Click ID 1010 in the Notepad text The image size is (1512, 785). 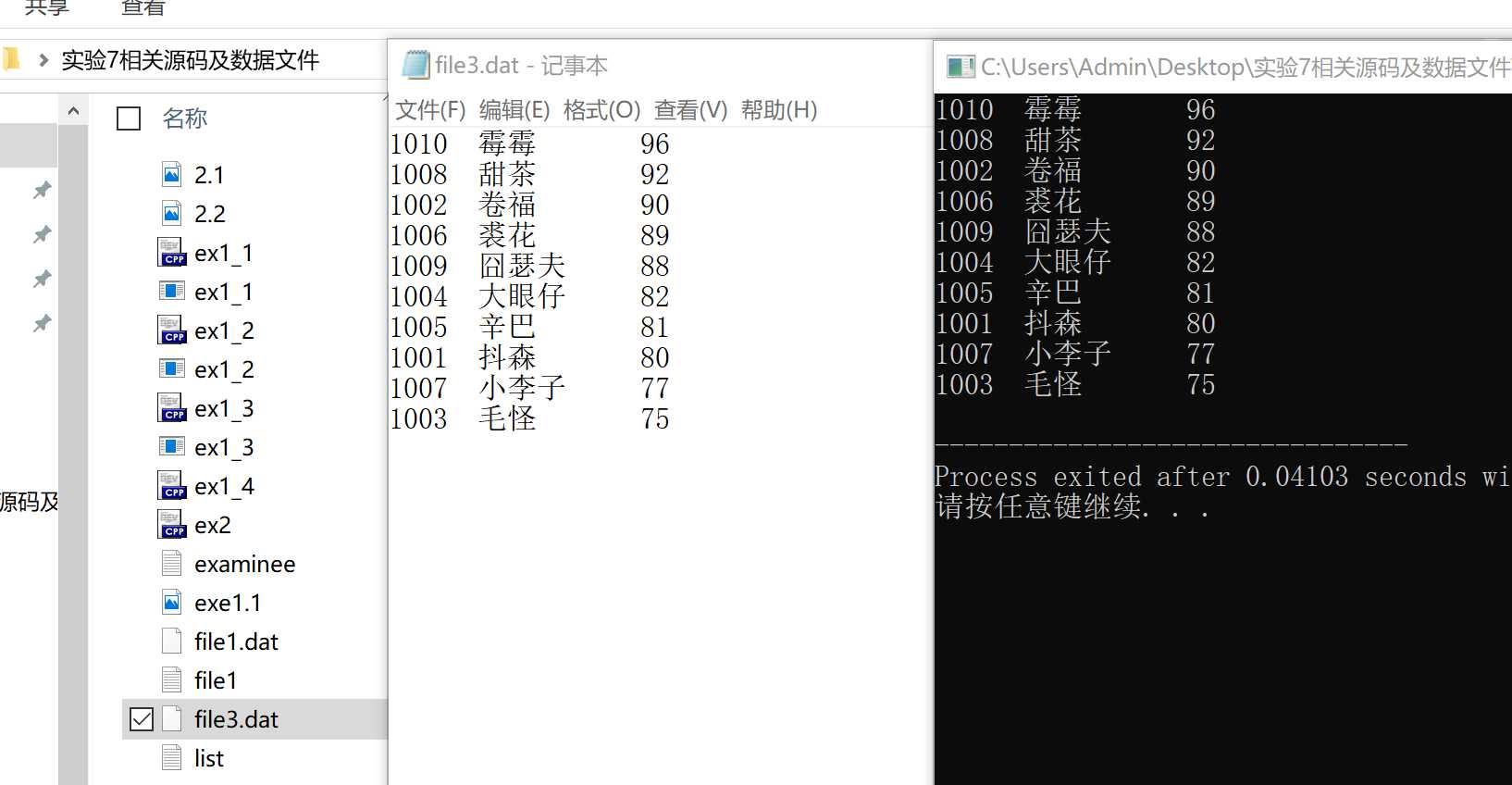pos(418,143)
